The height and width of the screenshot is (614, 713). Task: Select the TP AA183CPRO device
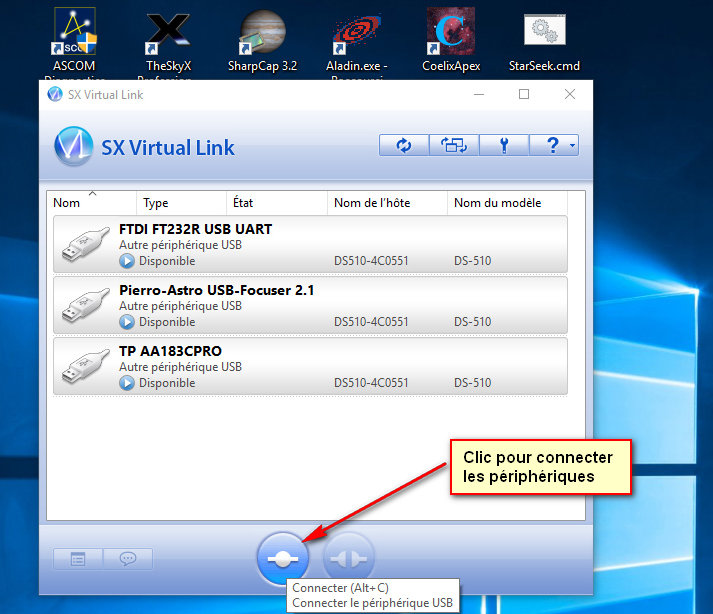tap(310, 367)
